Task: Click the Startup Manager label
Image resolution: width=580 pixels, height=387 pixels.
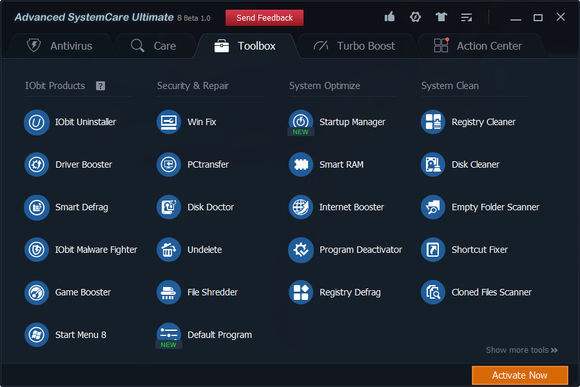Action: [x=352, y=122]
